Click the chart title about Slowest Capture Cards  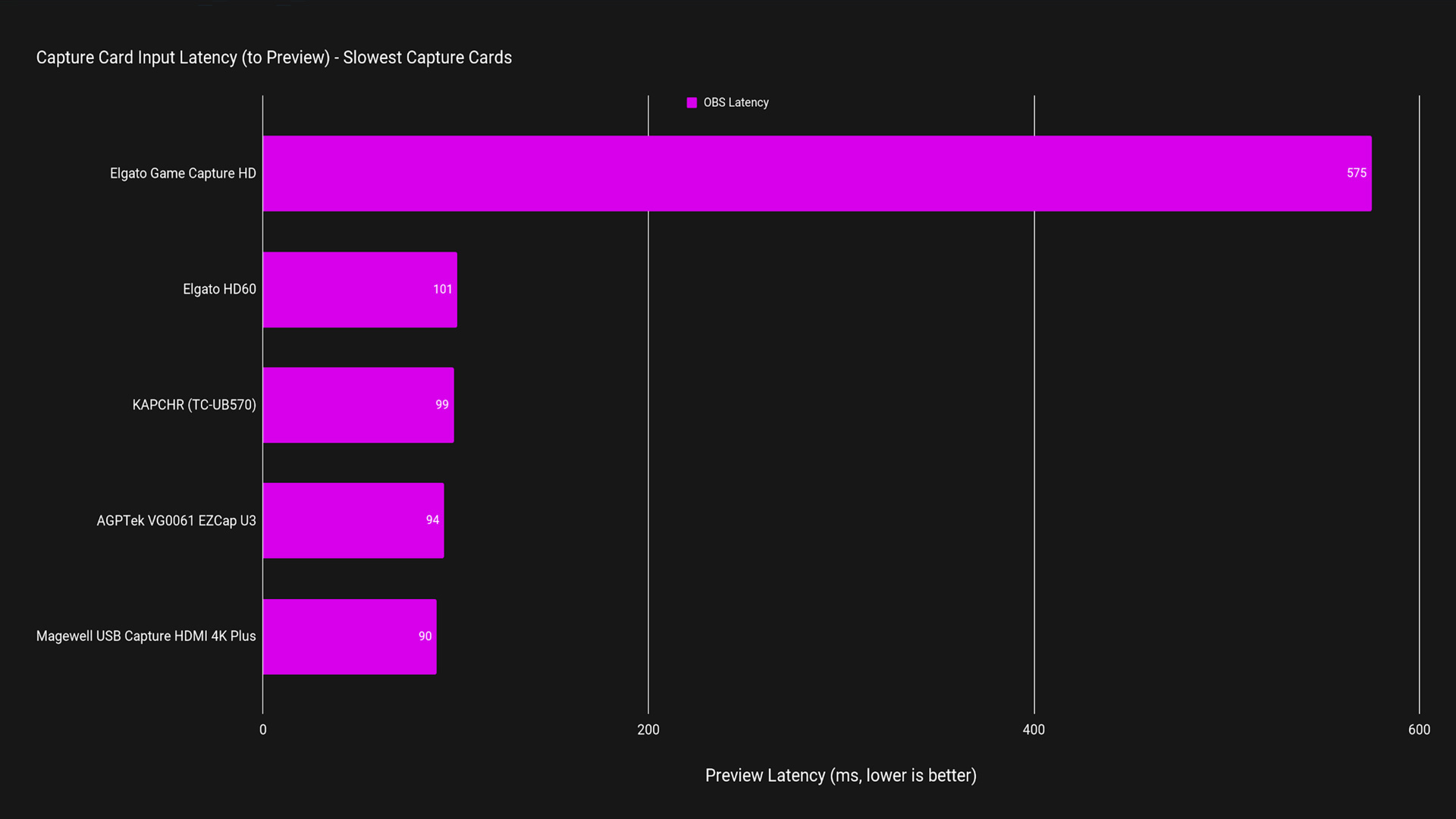tap(274, 58)
